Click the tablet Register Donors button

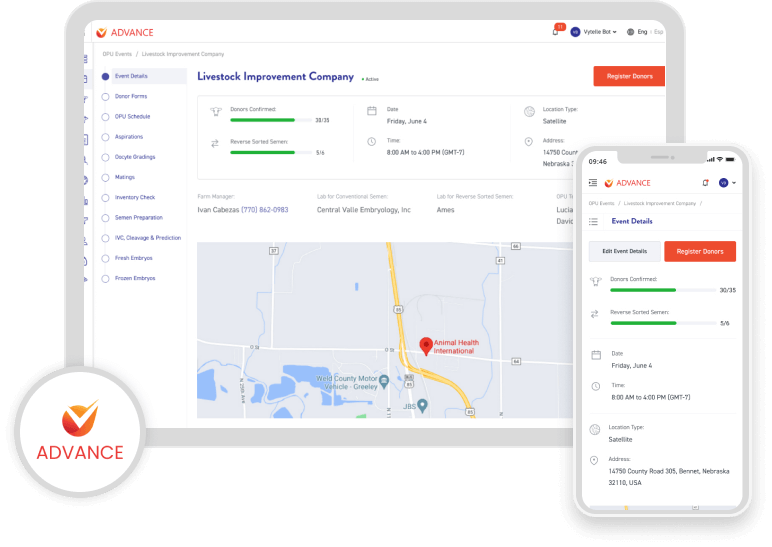(x=628, y=76)
